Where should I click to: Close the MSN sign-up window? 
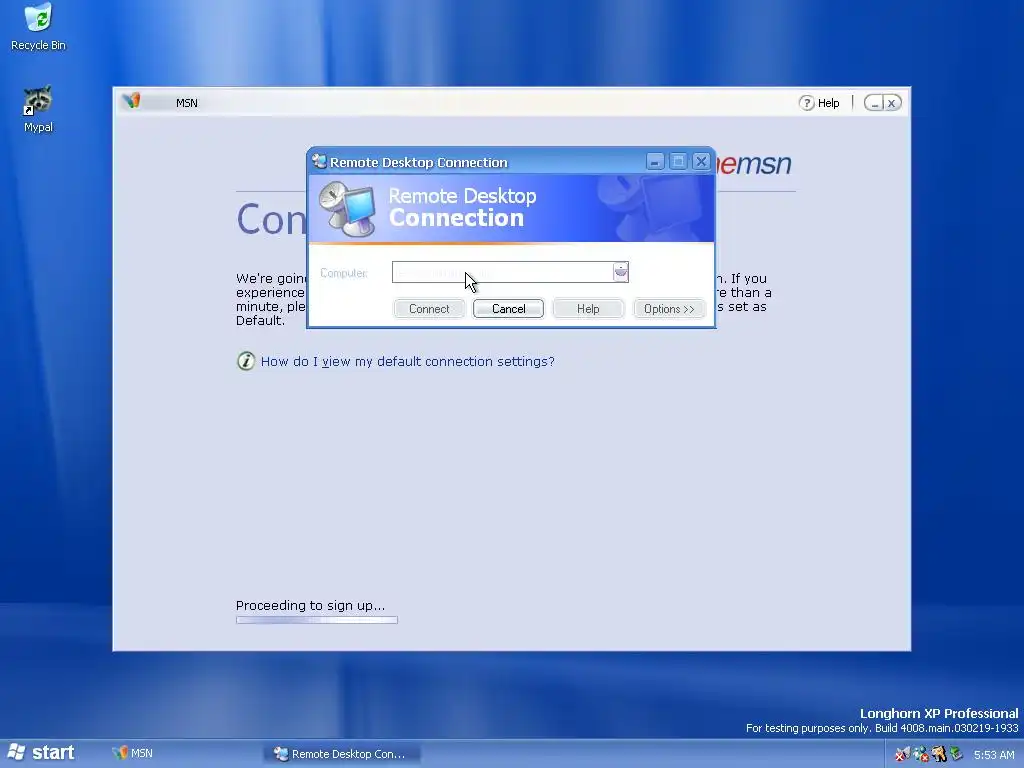pyautogui.click(x=892, y=103)
